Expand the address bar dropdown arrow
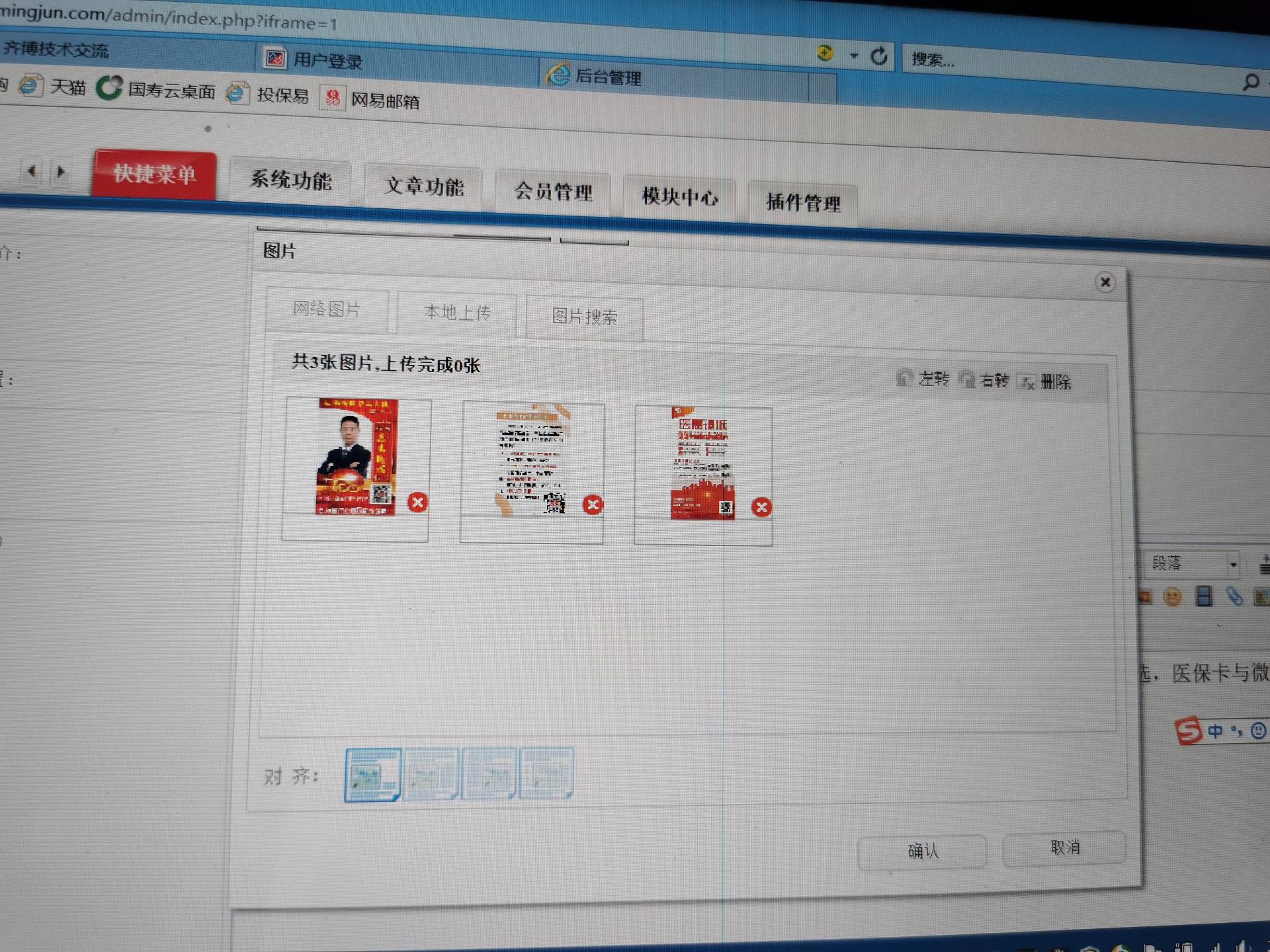 coord(854,56)
